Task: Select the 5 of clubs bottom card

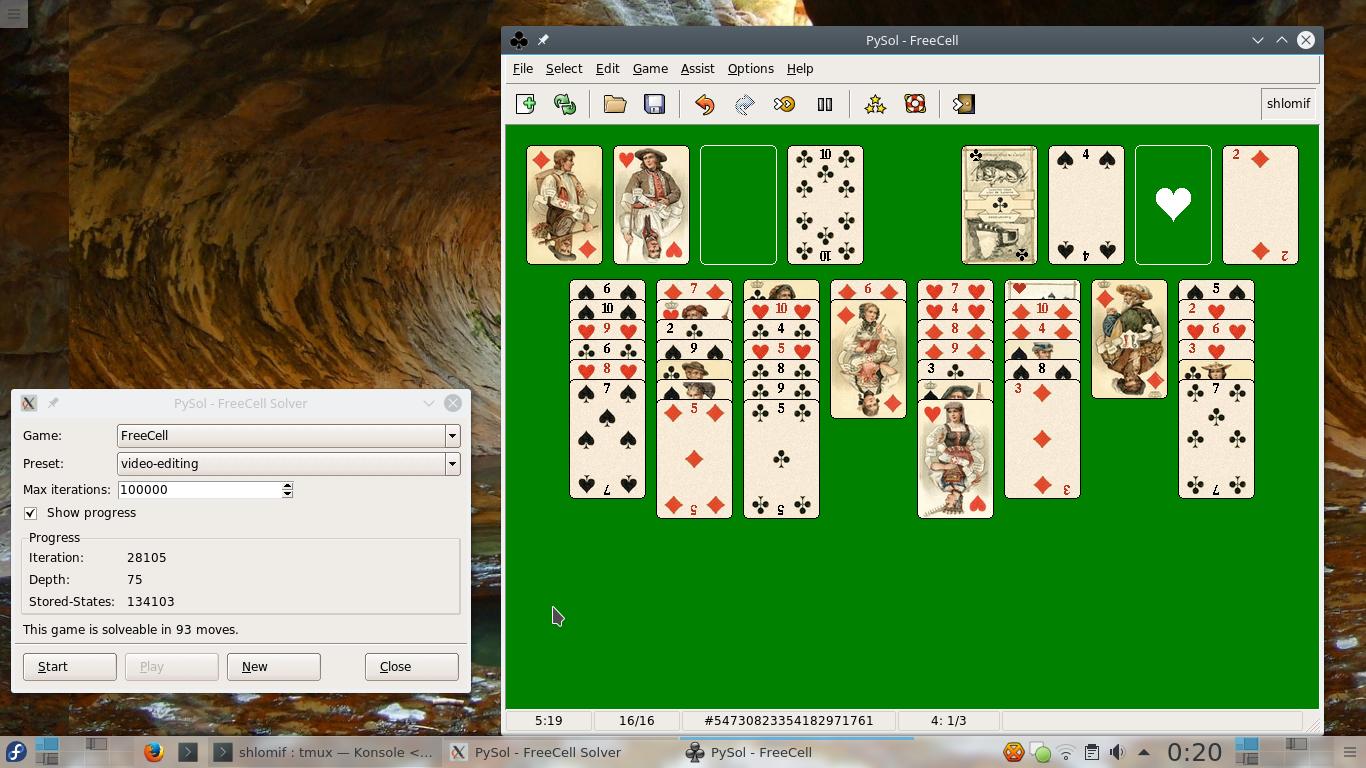Action: pos(781,459)
